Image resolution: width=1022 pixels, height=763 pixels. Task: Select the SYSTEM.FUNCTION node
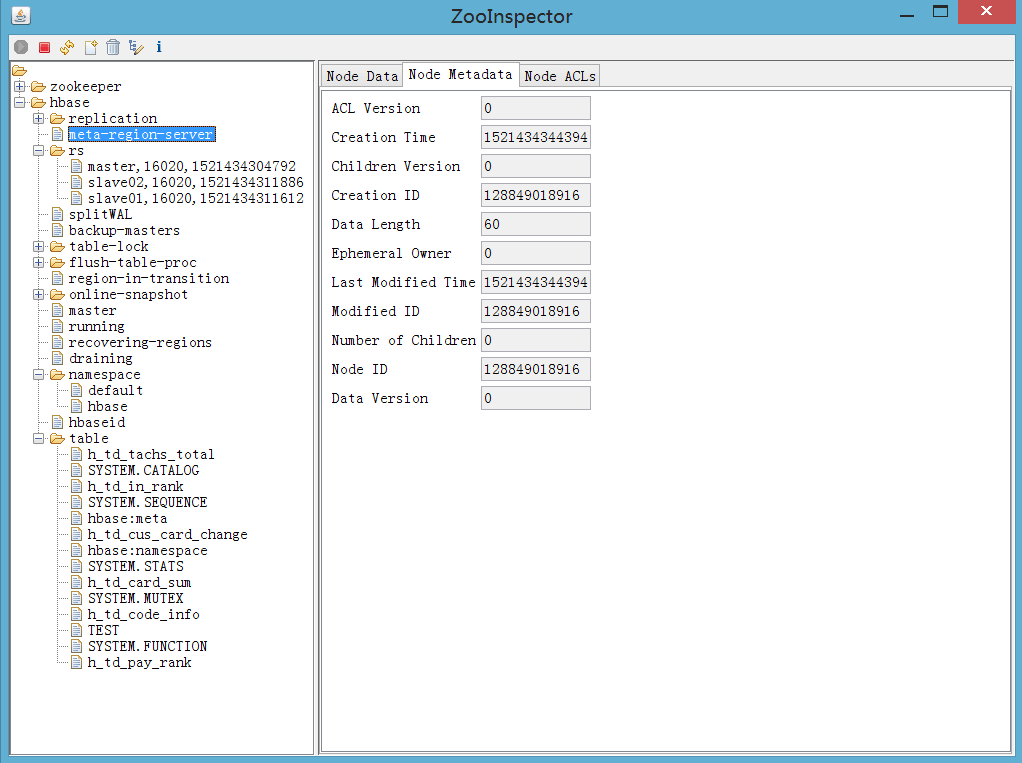(147, 646)
